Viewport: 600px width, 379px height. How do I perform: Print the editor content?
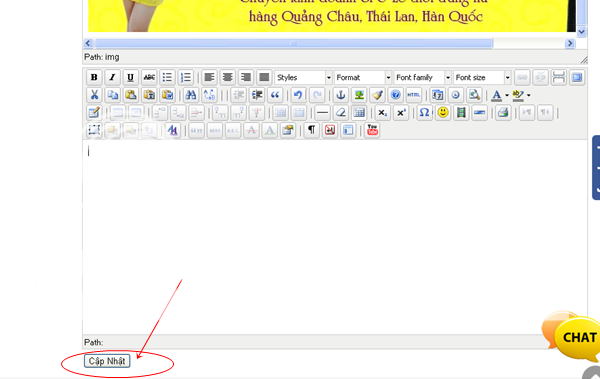coord(503,113)
